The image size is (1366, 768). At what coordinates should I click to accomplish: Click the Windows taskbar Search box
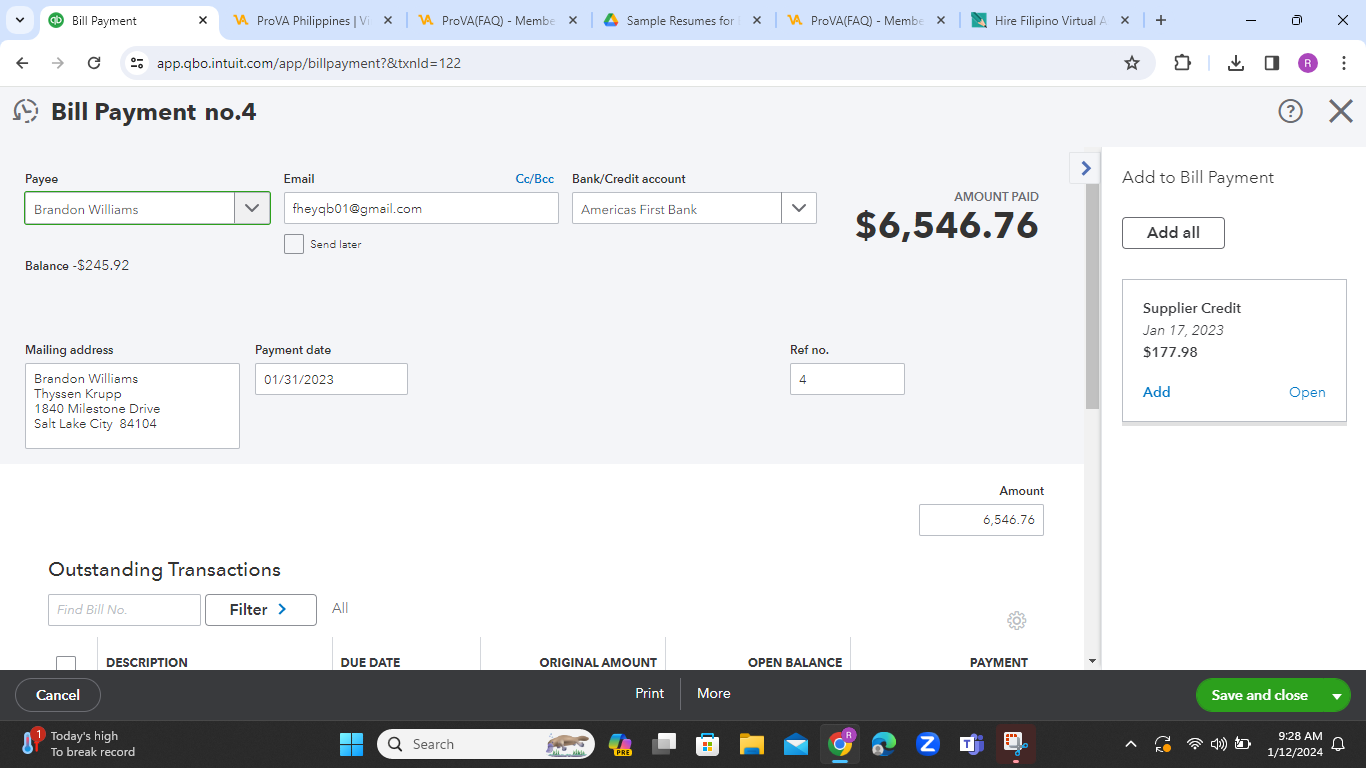[486, 744]
